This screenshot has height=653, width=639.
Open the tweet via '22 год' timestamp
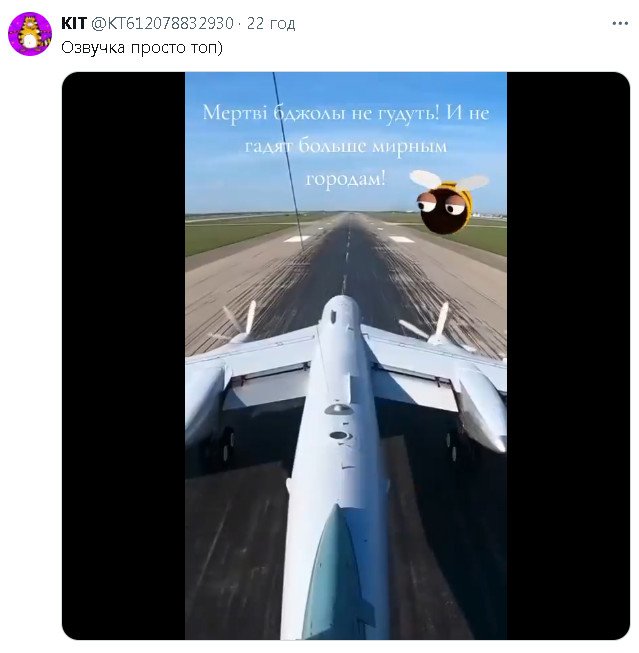(271, 23)
